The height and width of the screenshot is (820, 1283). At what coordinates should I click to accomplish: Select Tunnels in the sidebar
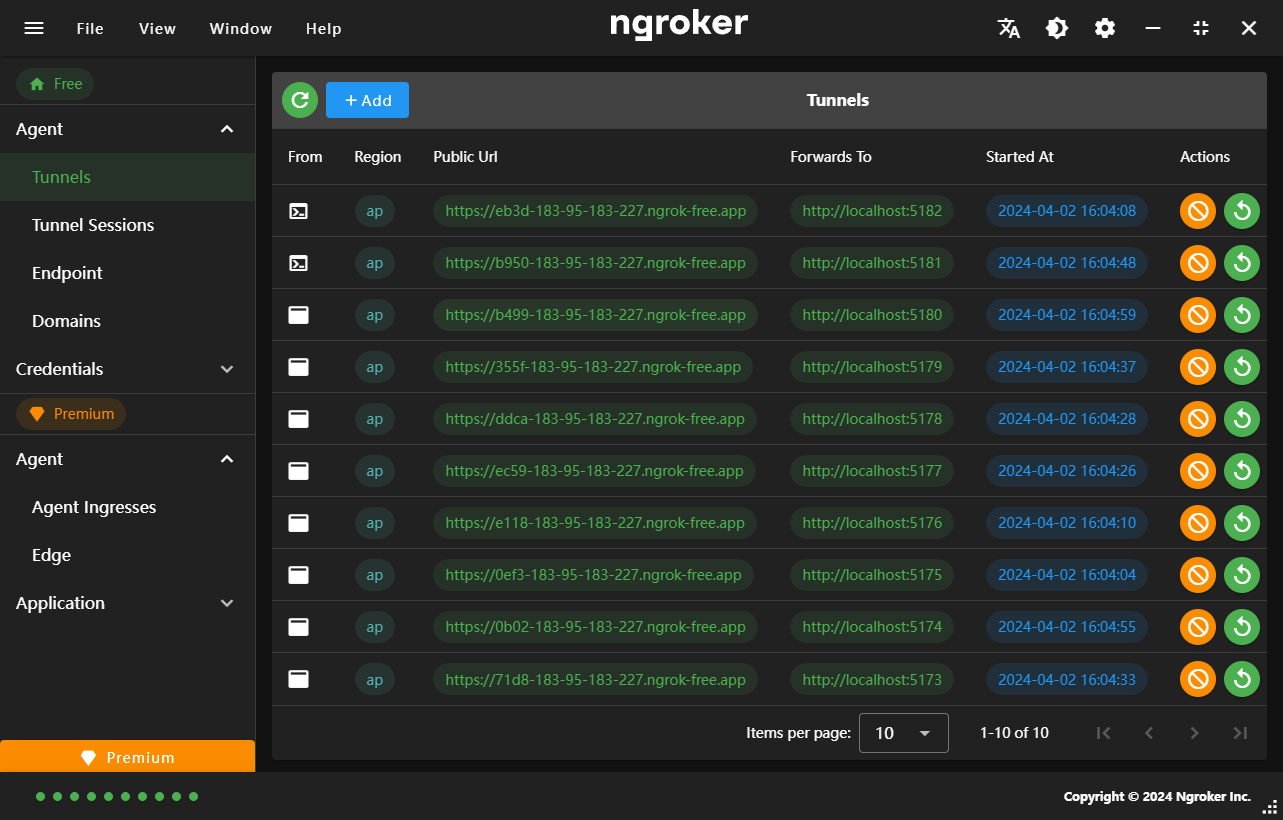[x=127, y=177]
